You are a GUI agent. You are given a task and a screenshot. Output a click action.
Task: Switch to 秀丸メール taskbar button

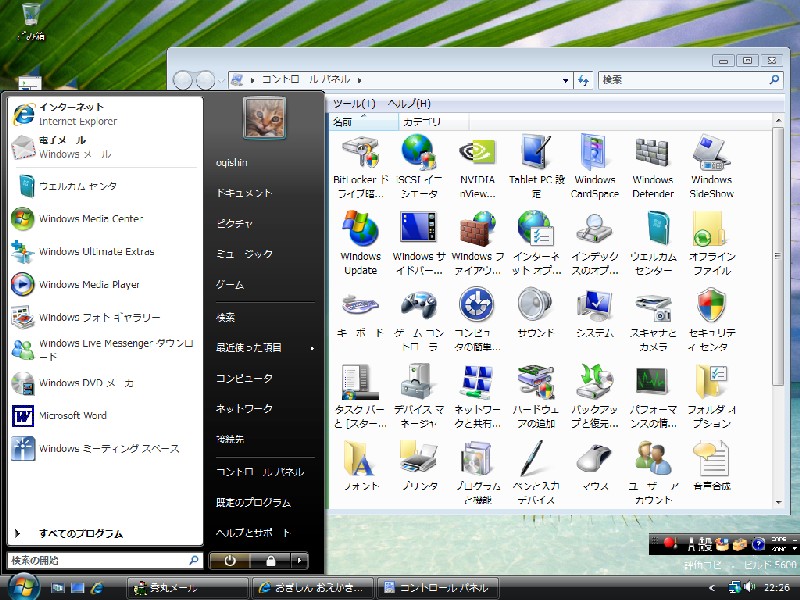click(x=187, y=588)
